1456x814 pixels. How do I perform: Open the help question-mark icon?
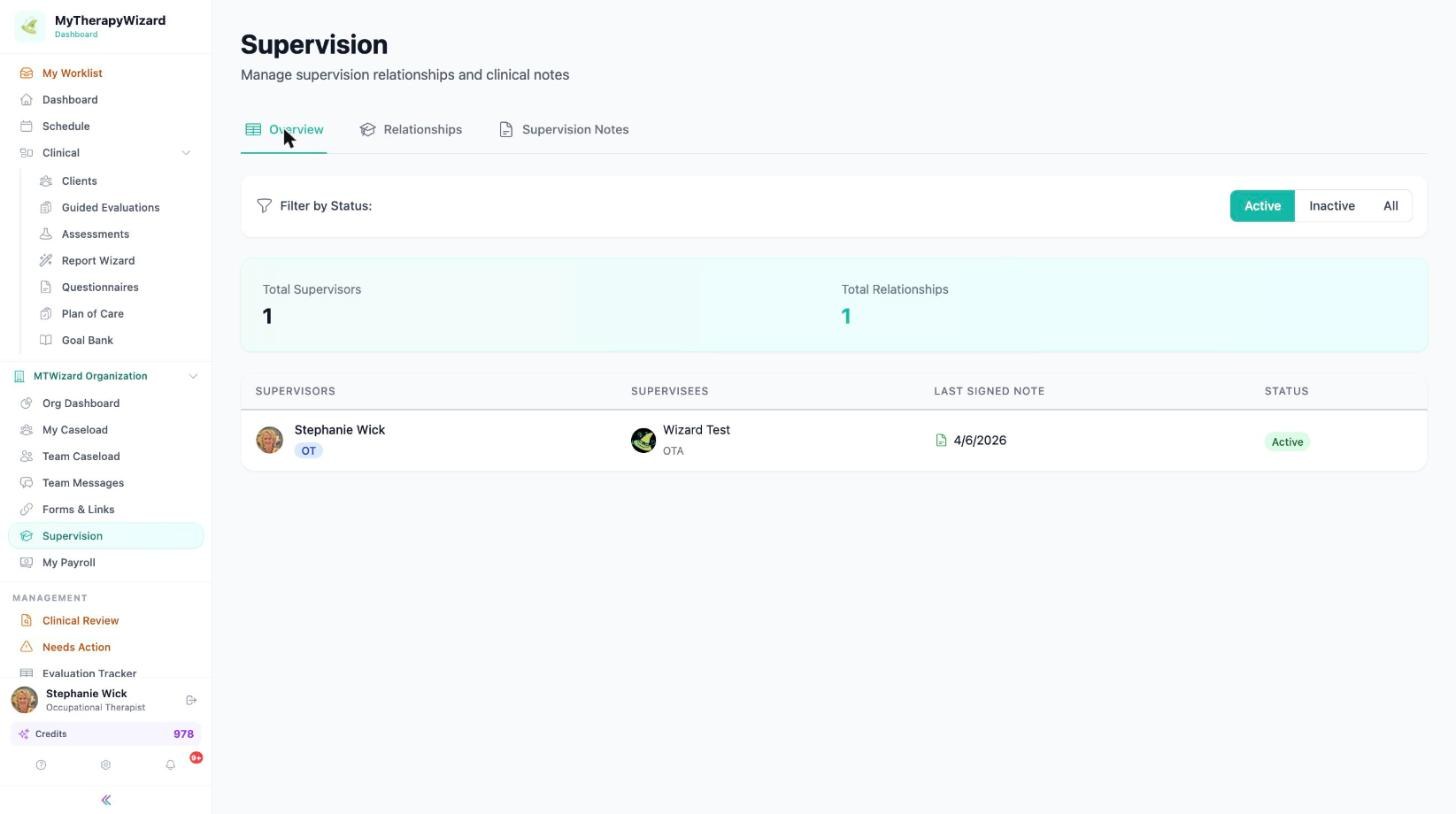pyautogui.click(x=41, y=765)
